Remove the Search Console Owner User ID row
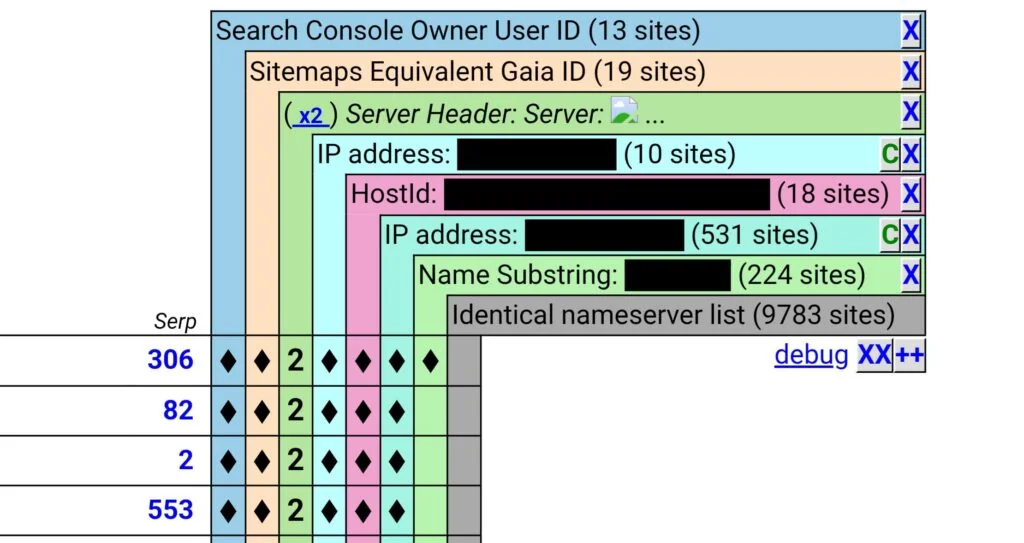This screenshot has width=1024, height=543. point(910,31)
